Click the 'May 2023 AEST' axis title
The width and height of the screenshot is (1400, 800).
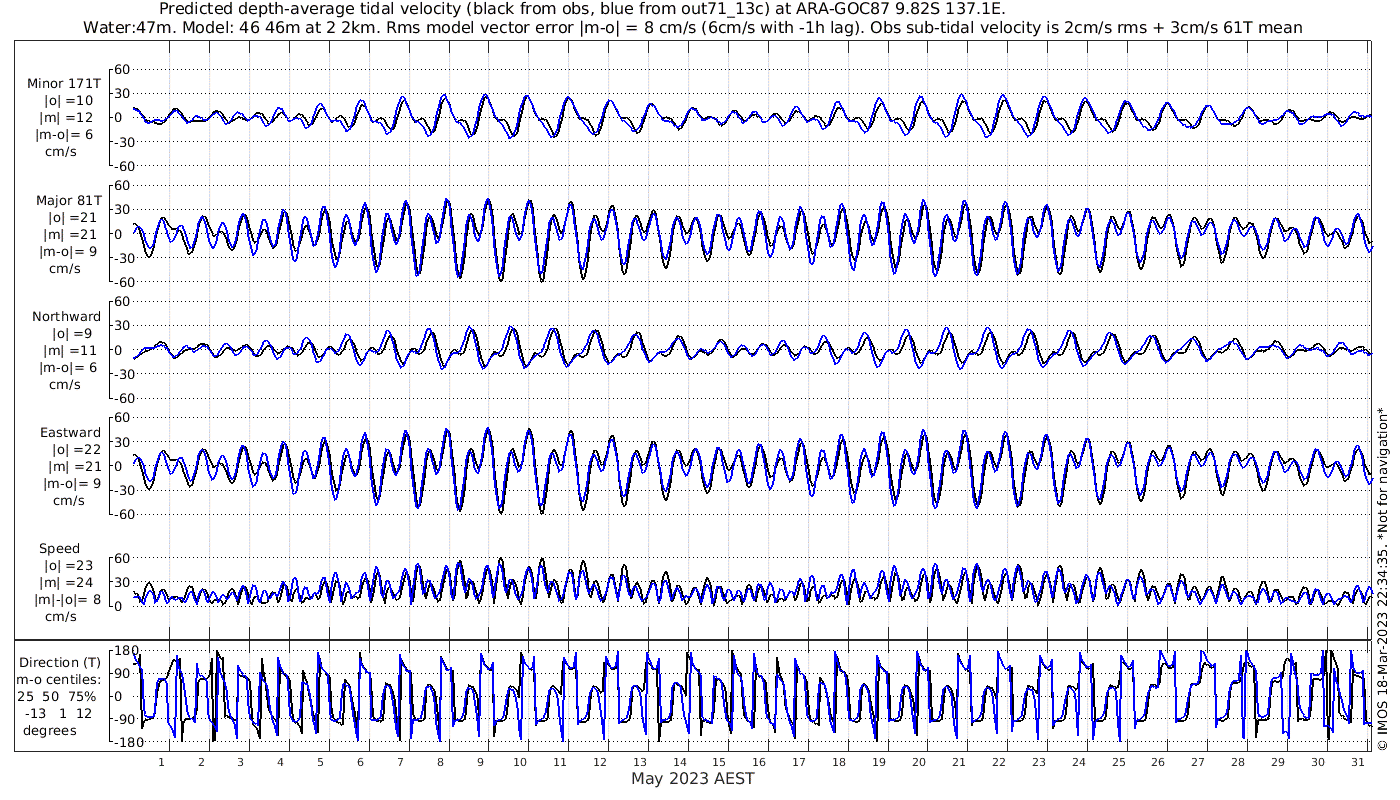pos(692,778)
